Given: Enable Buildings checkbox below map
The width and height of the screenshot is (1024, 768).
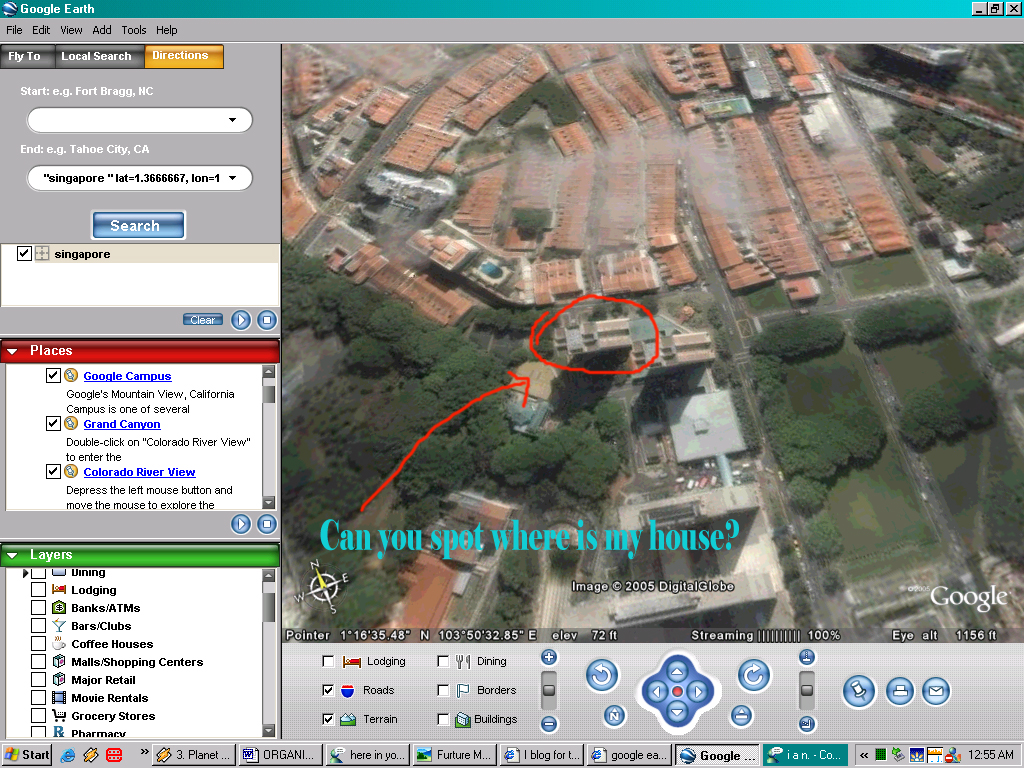Looking at the screenshot, I should (x=443, y=719).
